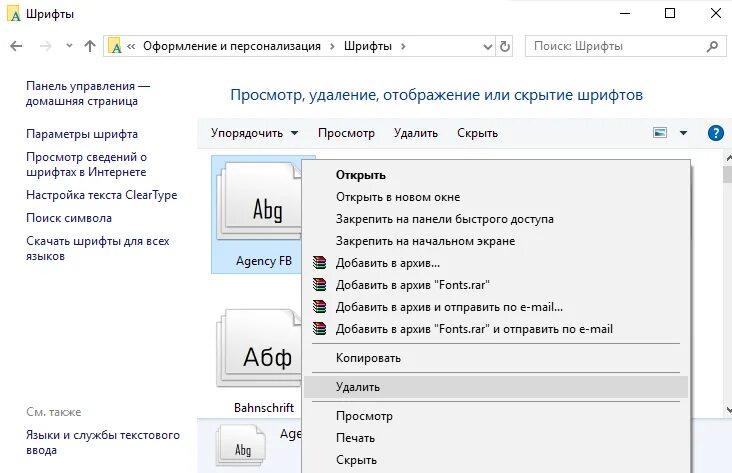Click the Скрыть toolbar button
Screen dimensions: 732x473
click(x=477, y=133)
